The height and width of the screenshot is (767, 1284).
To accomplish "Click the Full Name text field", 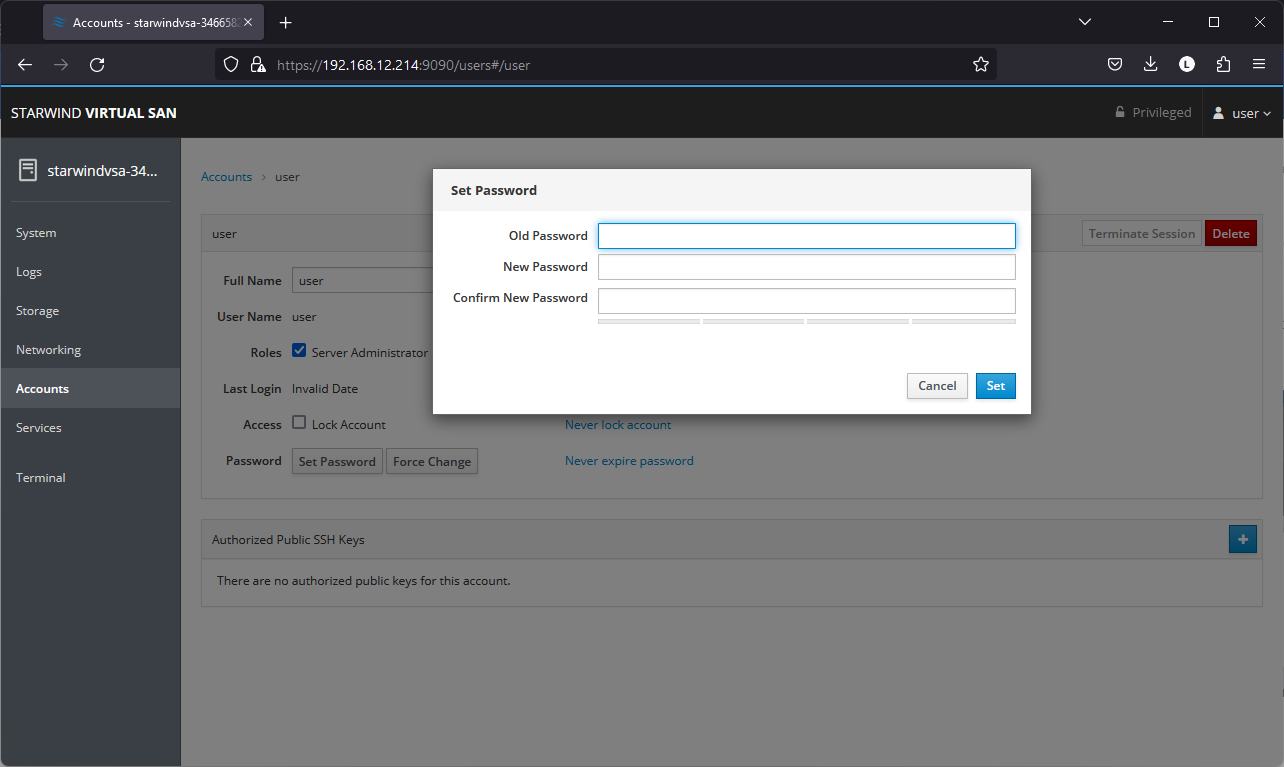I will (x=362, y=281).
